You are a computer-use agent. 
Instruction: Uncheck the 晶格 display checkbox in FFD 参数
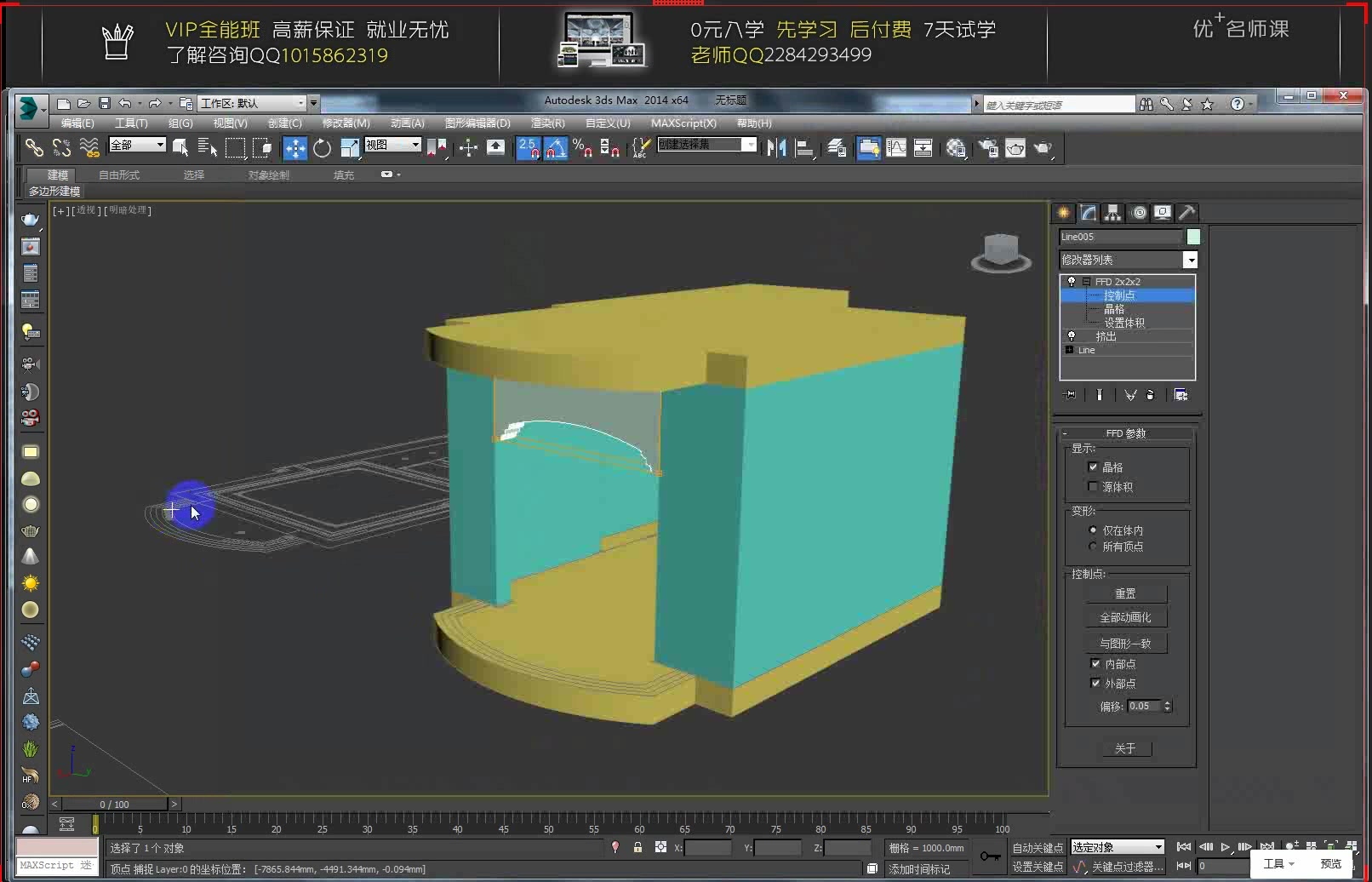pyautogui.click(x=1094, y=467)
